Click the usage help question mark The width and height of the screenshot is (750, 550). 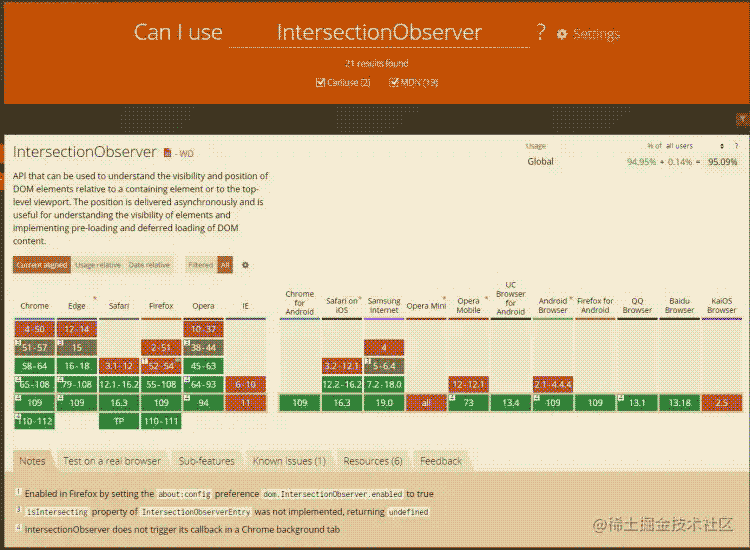pyautogui.click(x=736, y=146)
